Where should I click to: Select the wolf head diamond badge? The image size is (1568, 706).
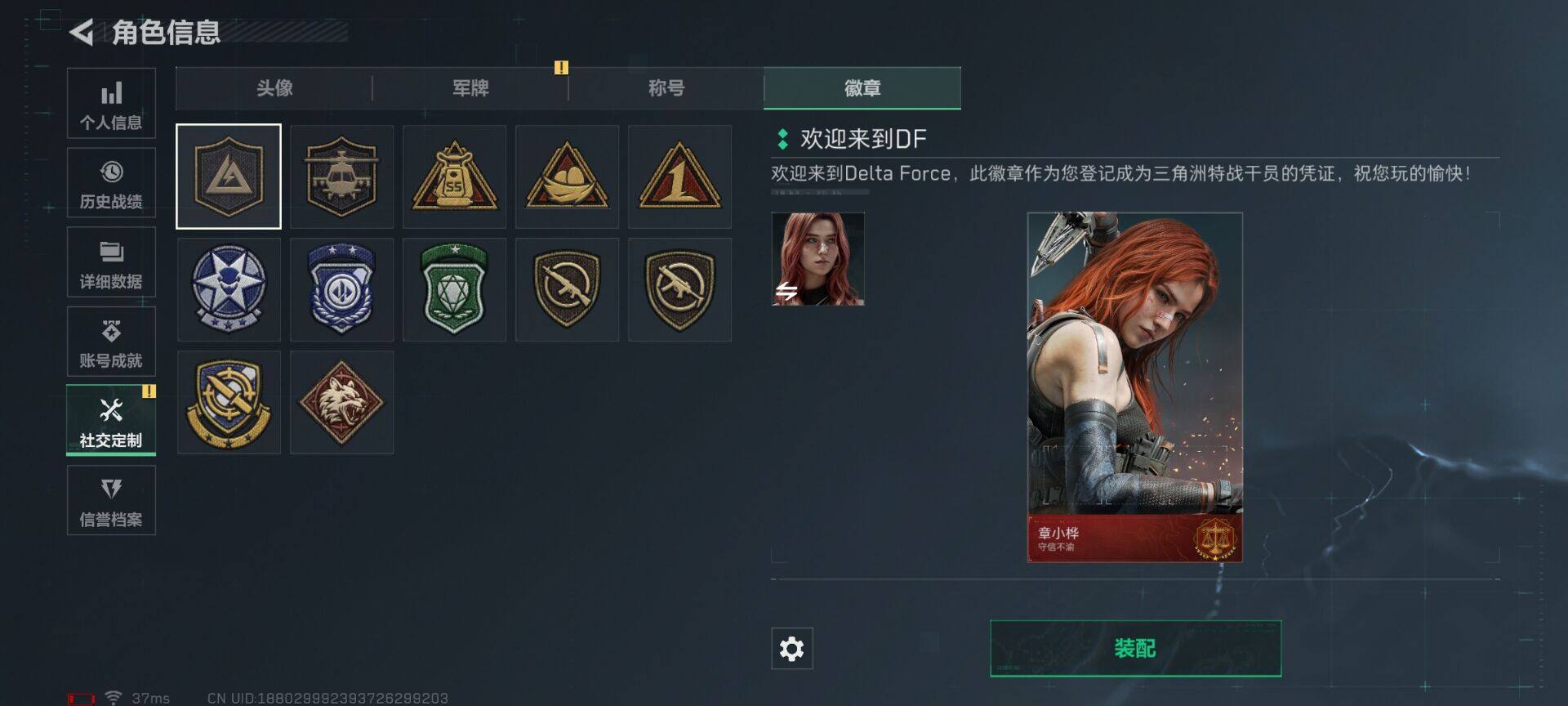[341, 402]
